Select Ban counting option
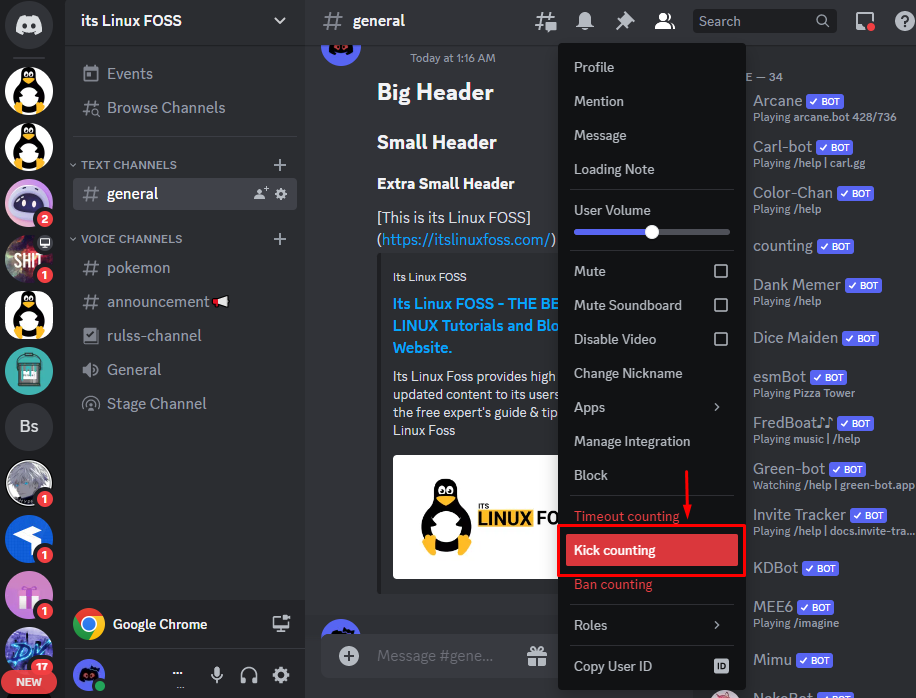The height and width of the screenshot is (698, 916). (651, 584)
